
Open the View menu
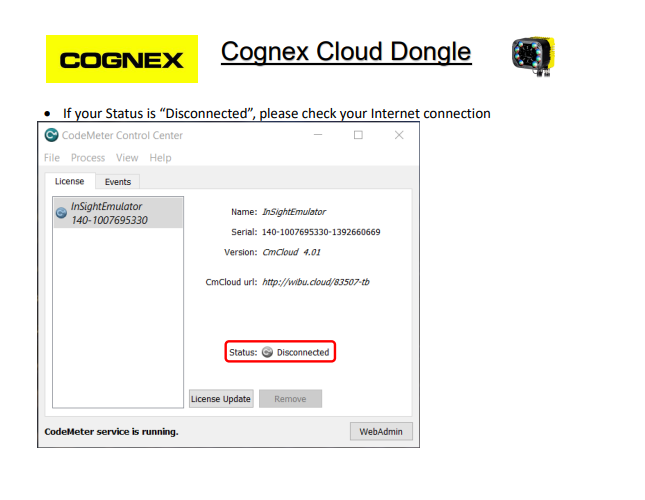[127, 158]
